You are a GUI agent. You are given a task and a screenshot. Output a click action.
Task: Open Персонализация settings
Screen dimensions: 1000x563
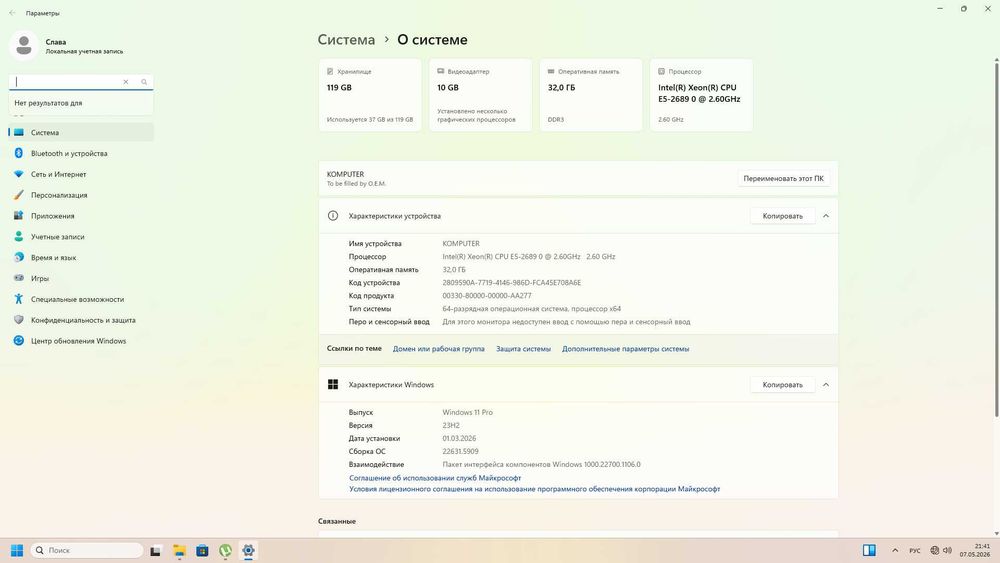81,195
